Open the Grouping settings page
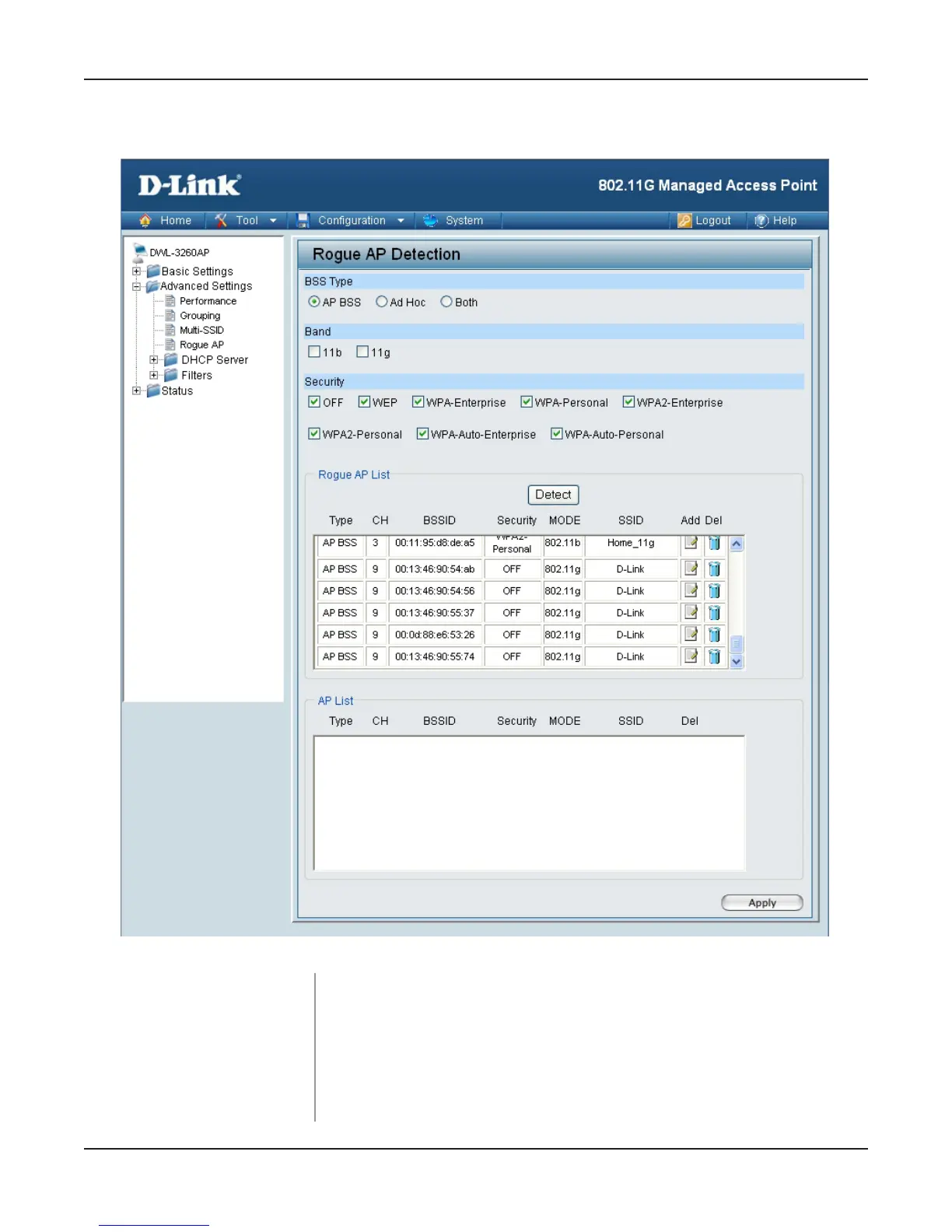 [x=200, y=316]
